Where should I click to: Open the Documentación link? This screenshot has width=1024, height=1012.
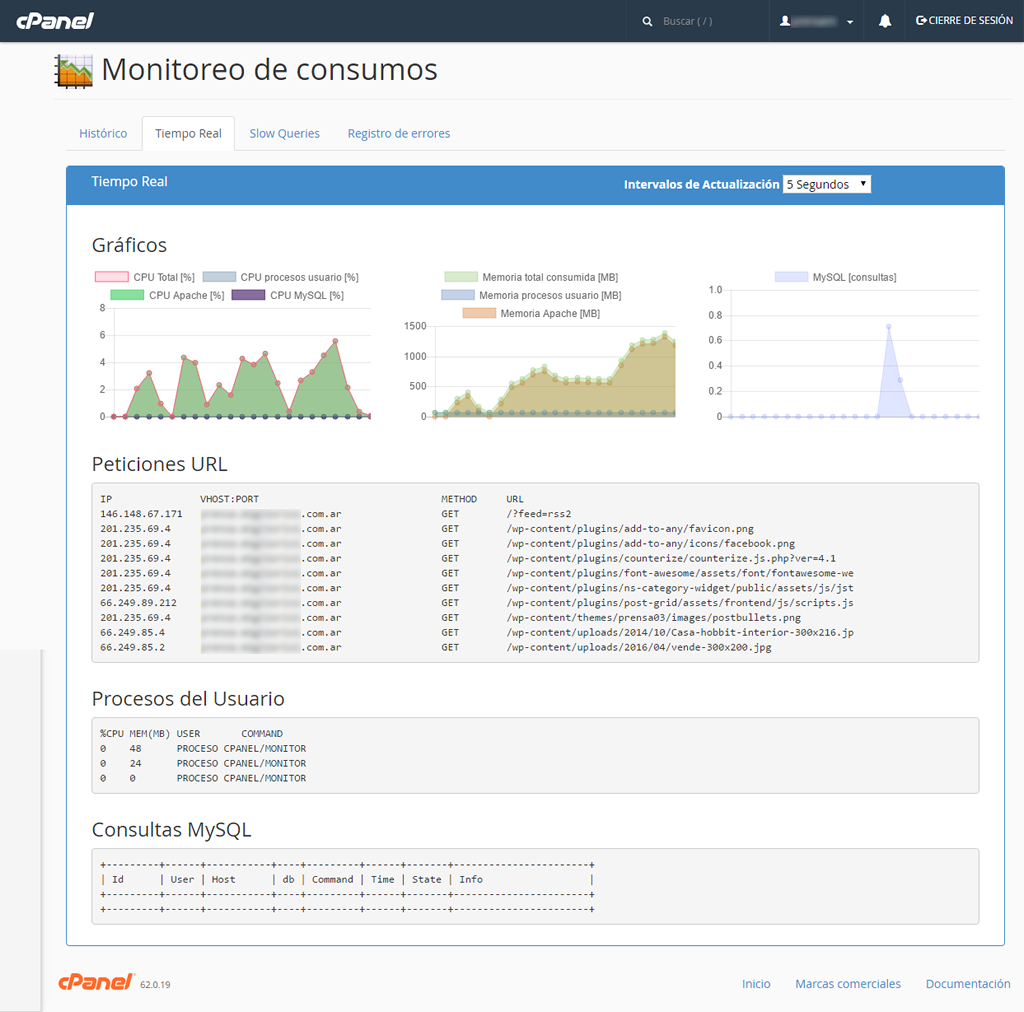pyautogui.click(x=968, y=984)
